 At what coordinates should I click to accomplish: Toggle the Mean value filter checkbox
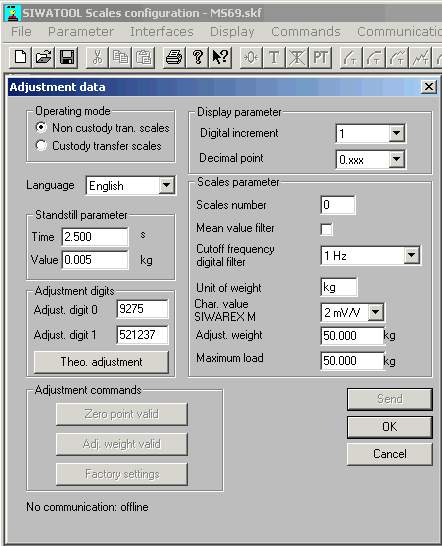point(326,229)
